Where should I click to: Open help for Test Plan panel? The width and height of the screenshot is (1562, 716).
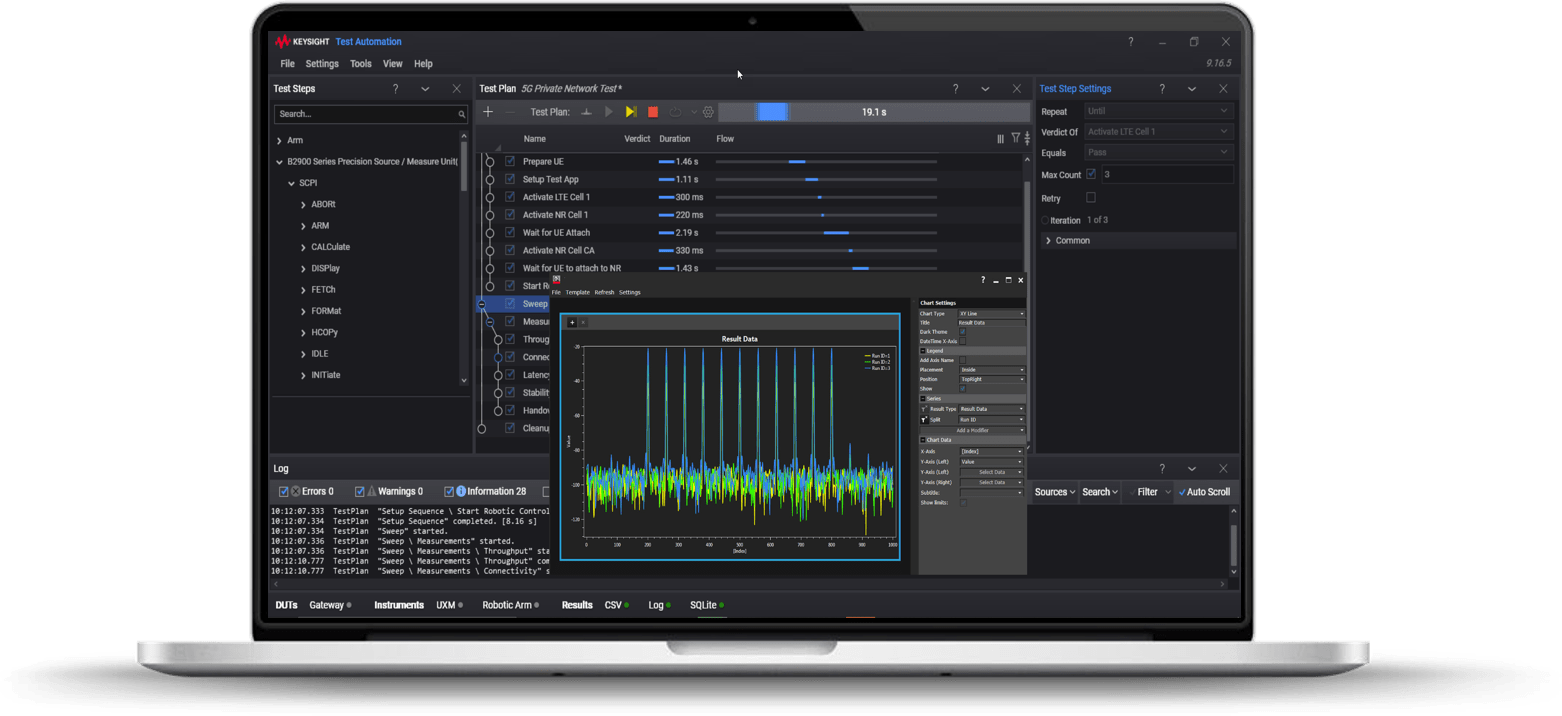[x=954, y=89]
